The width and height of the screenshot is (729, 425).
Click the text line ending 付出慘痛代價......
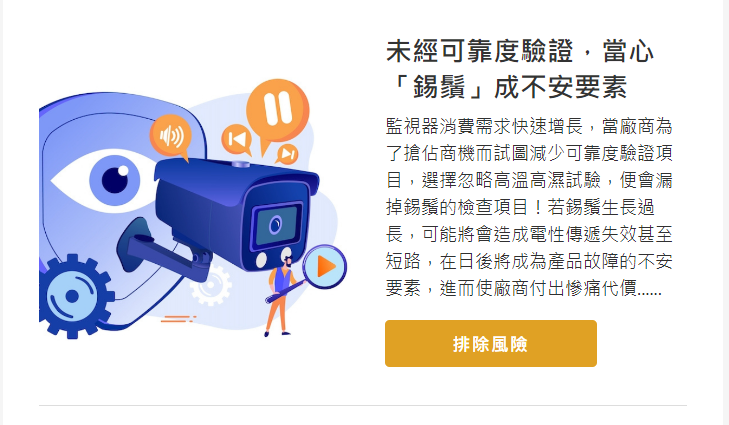pyautogui.click(x=524, y=289)
